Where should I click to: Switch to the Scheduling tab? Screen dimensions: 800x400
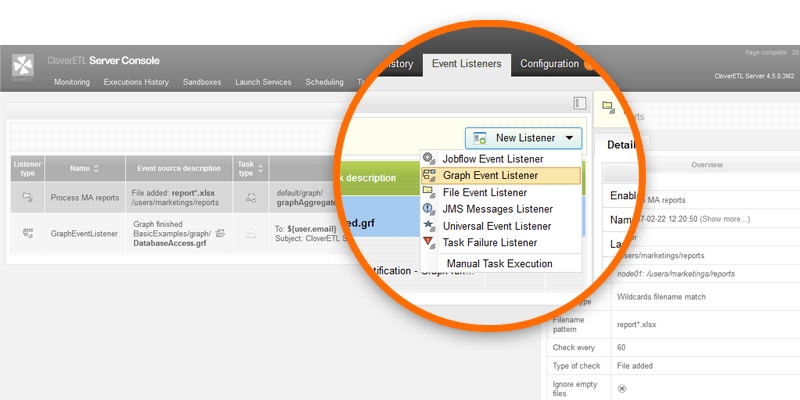coord(324,82)
